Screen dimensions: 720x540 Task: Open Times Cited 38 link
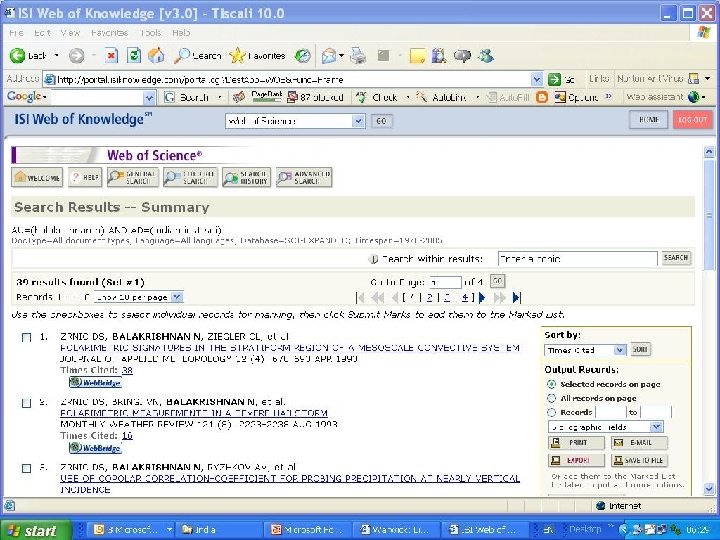pos(127,370)
